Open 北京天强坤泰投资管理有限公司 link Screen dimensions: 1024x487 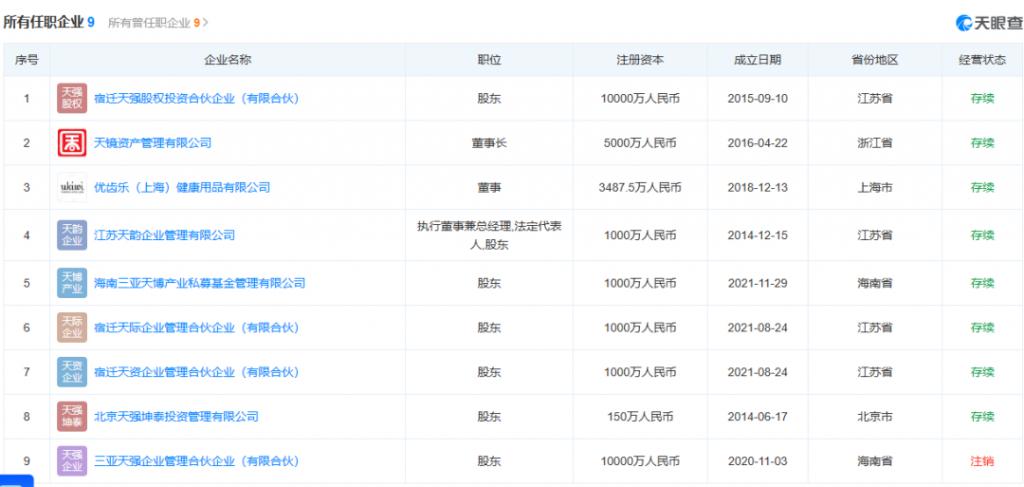(x=176, y=416)
